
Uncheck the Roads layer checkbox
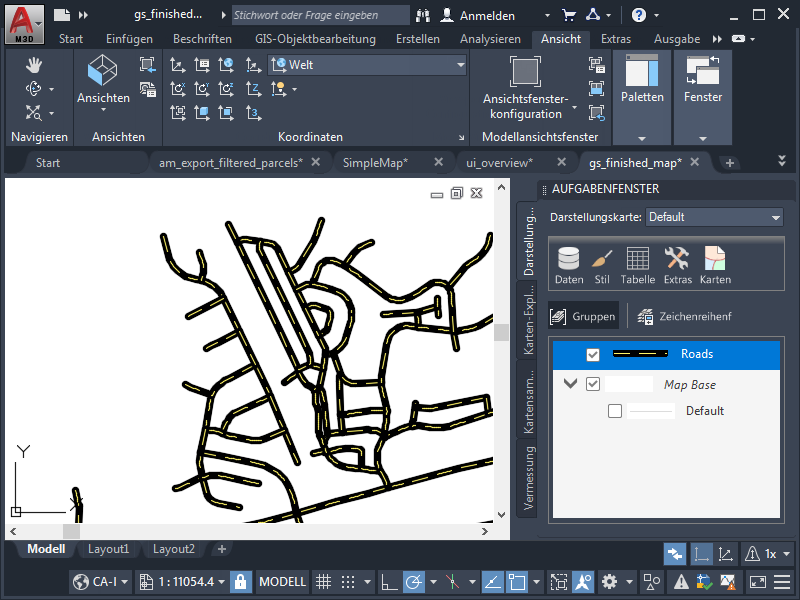[x=593, y=355]
